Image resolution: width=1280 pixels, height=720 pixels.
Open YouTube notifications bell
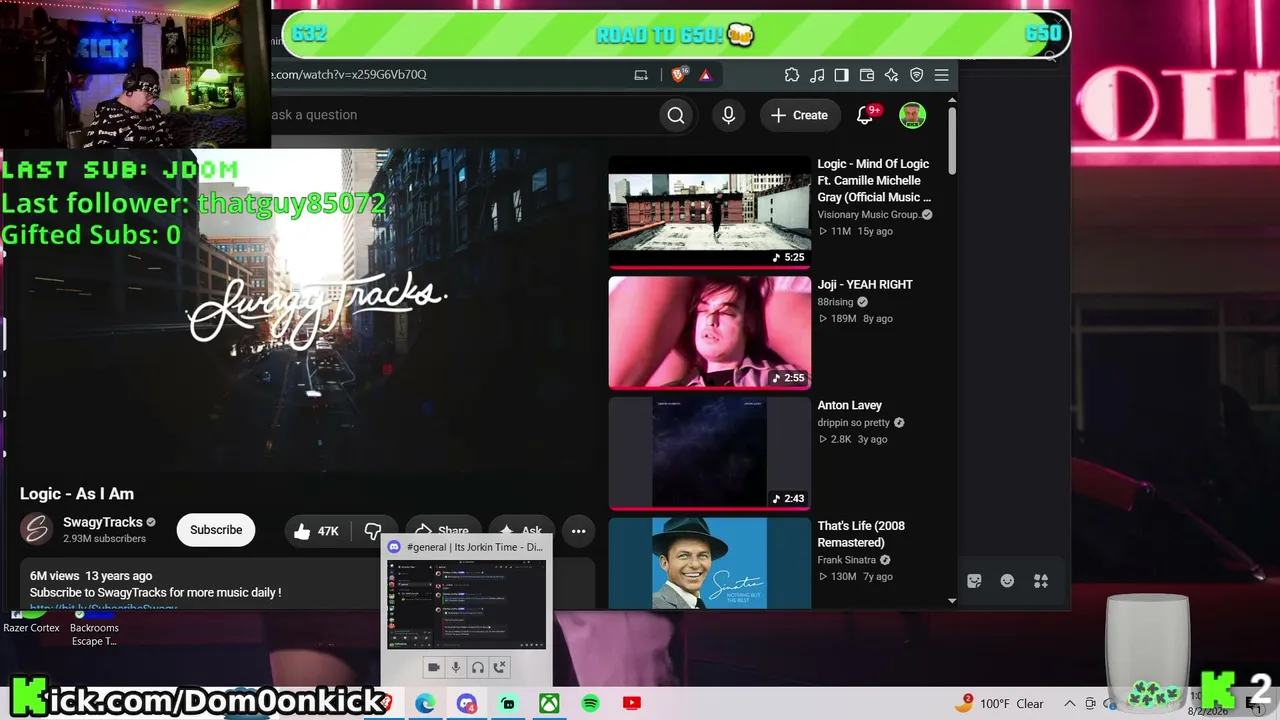pyautogui.click(x=865, y=115)
